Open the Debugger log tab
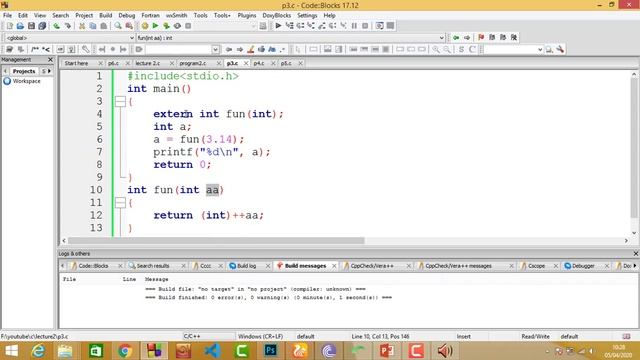640x360 pixels. 583,266
